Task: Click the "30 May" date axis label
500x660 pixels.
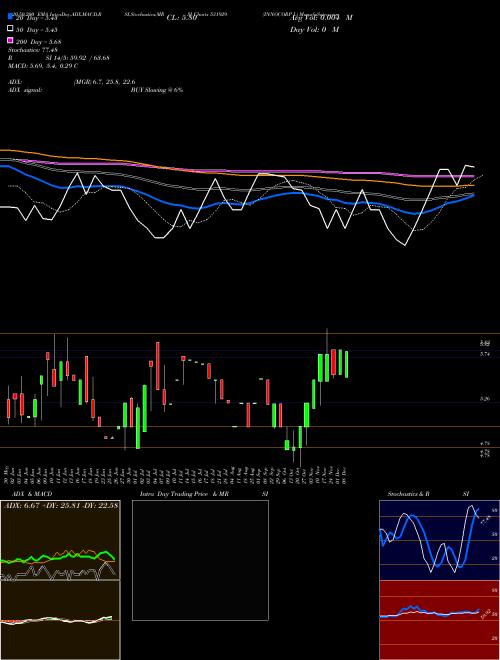Action: click(6, 474)
